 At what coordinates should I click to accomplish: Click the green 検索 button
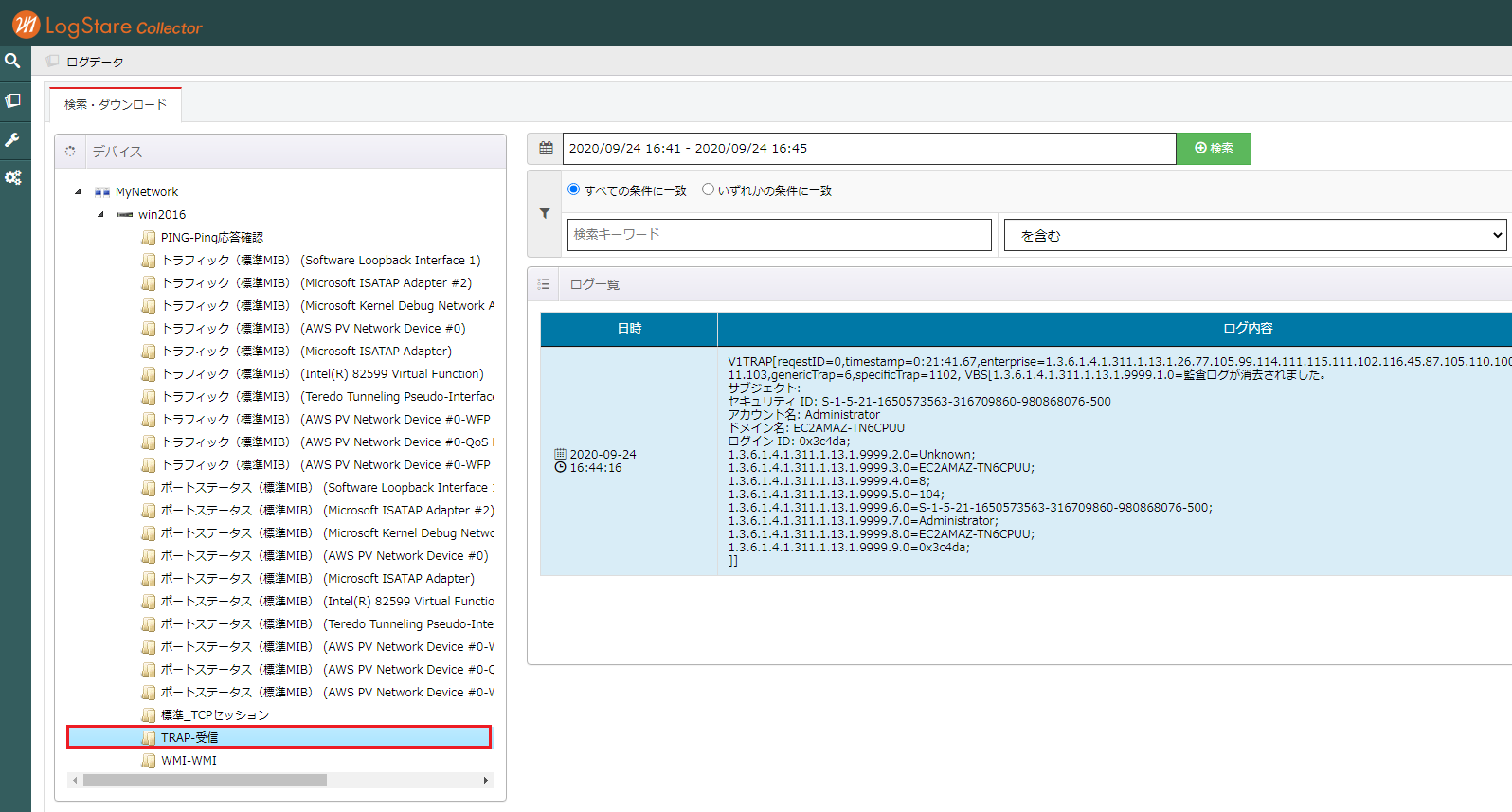click(x=1214, y=148)
